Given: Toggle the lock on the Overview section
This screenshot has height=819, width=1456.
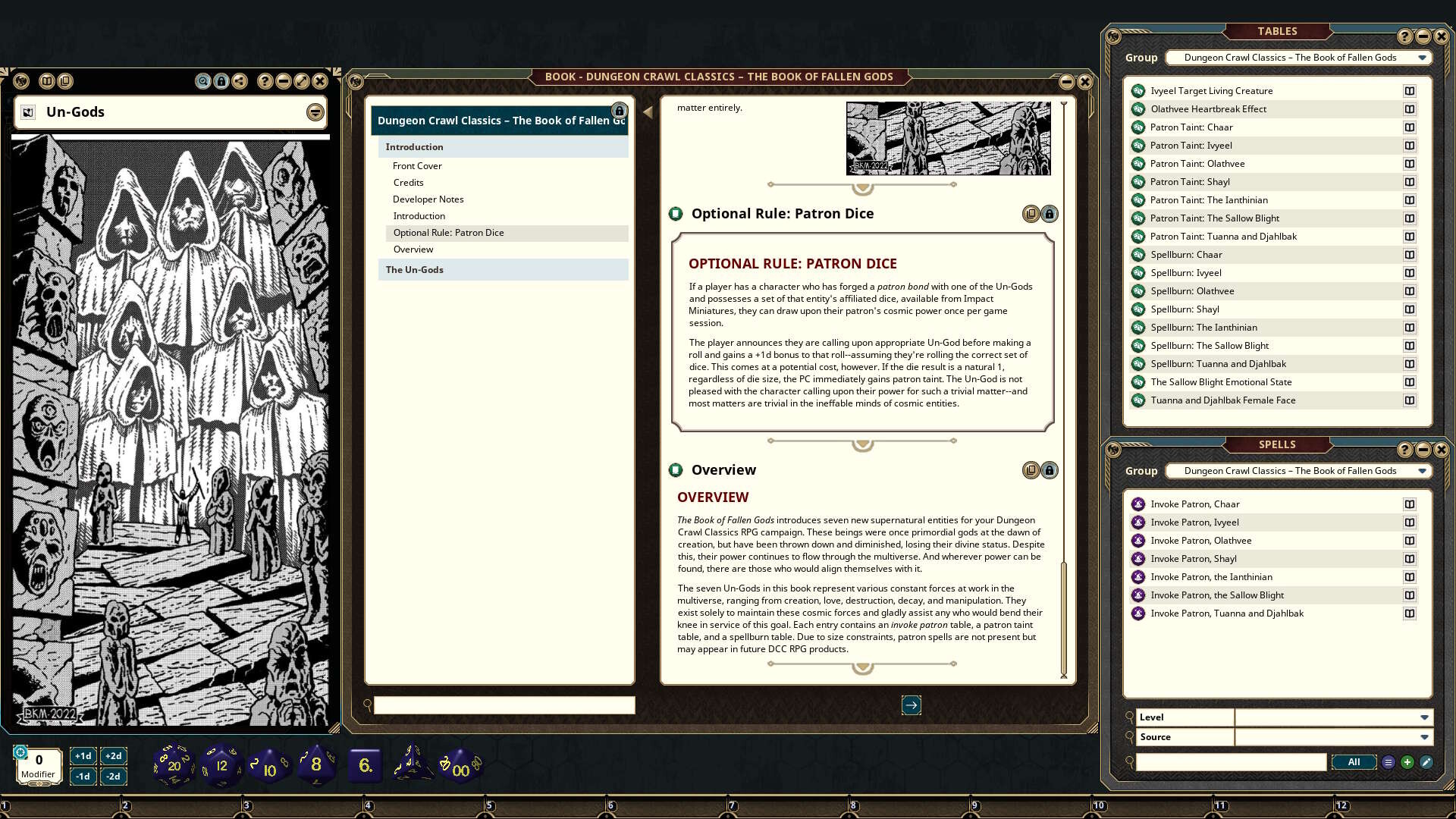Looking at the screenshot, I should (1050, 470).
